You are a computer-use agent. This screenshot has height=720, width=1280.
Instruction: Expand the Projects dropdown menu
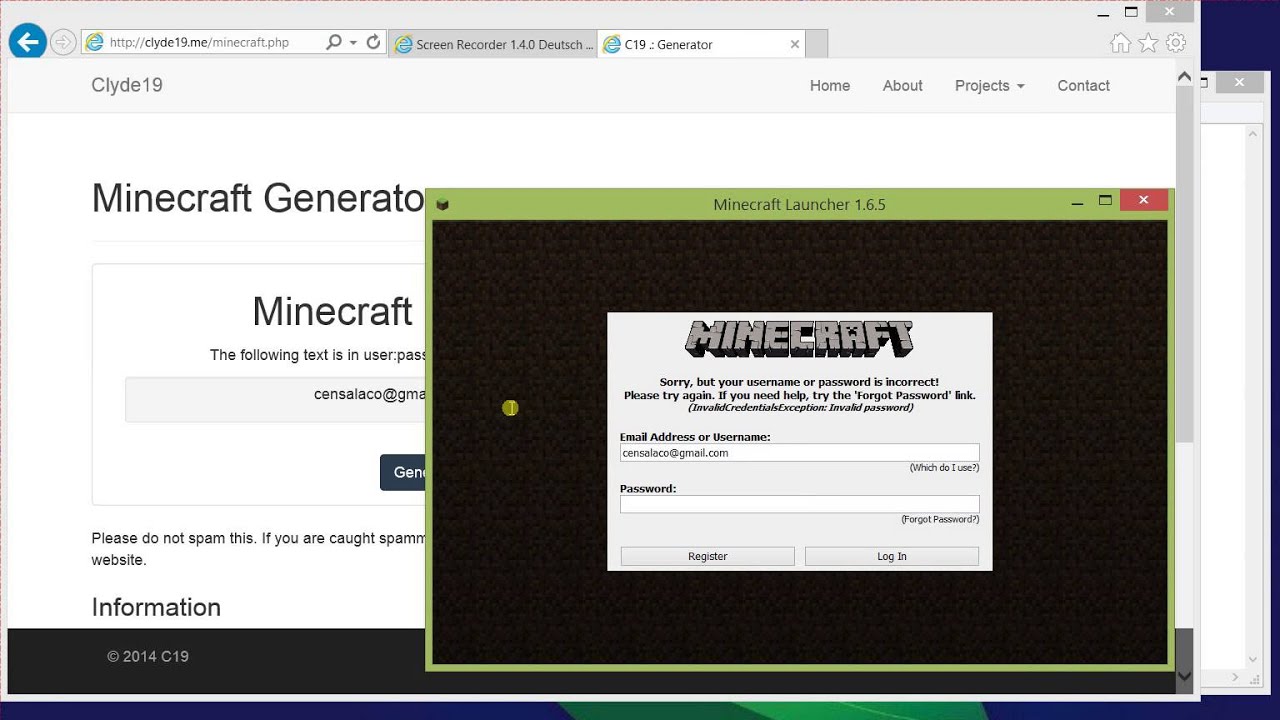pyautogui.click(x=990, y=86)
